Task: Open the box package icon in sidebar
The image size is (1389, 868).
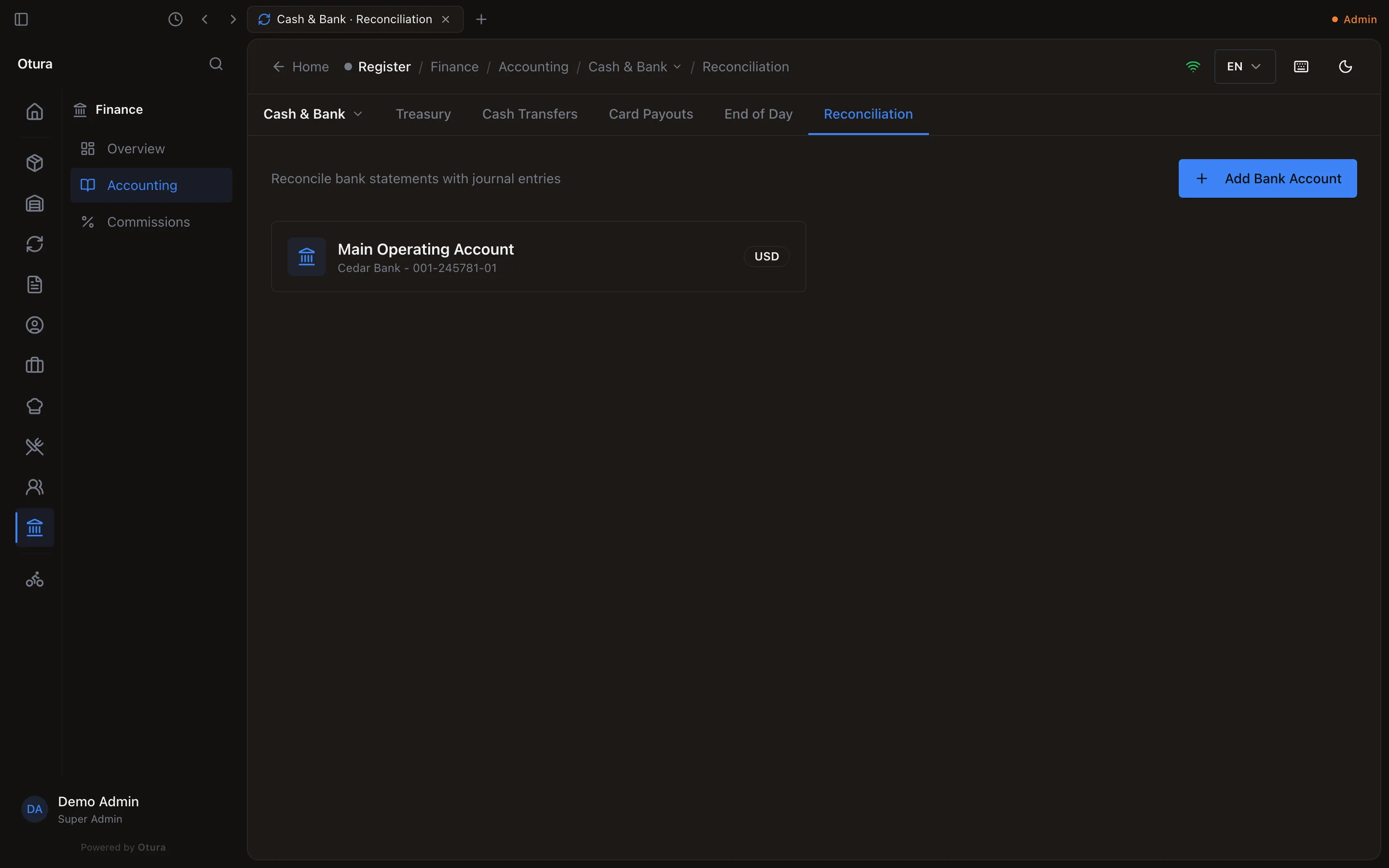Action: [34, 163]
